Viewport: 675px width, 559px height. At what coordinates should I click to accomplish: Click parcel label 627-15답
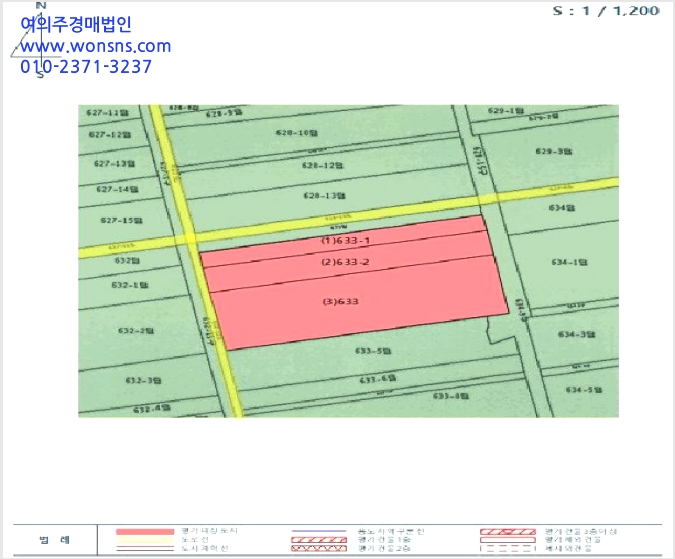click(x=121, y=221)
